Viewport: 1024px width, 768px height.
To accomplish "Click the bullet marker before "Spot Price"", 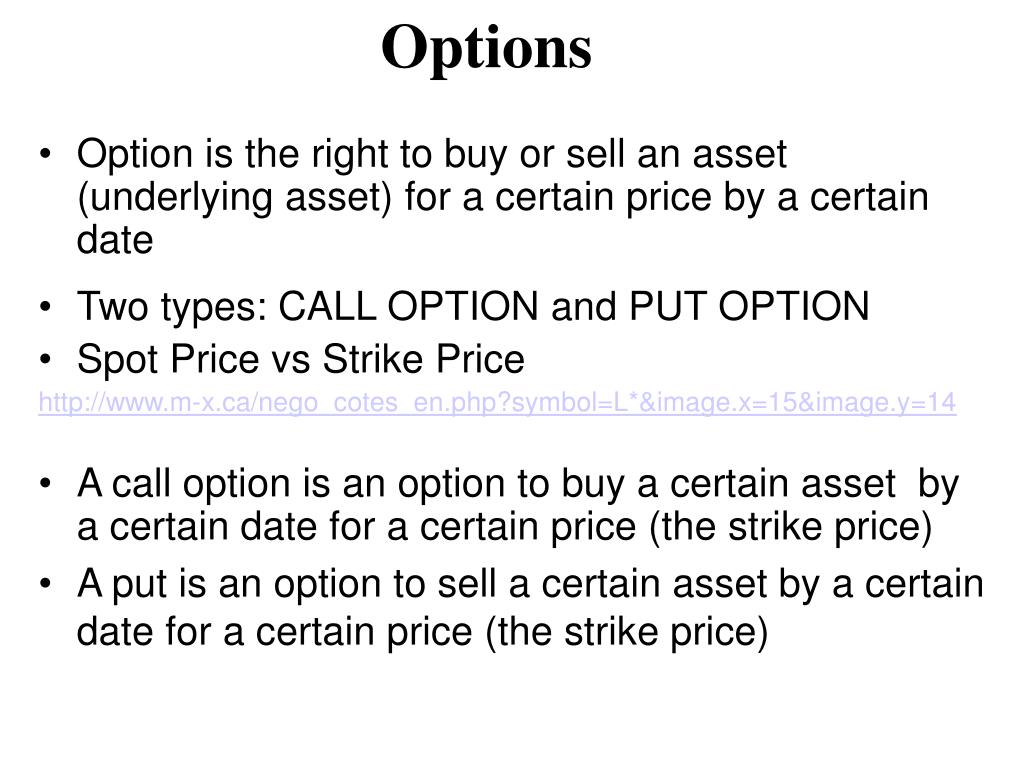I will (x=44, y=360).
